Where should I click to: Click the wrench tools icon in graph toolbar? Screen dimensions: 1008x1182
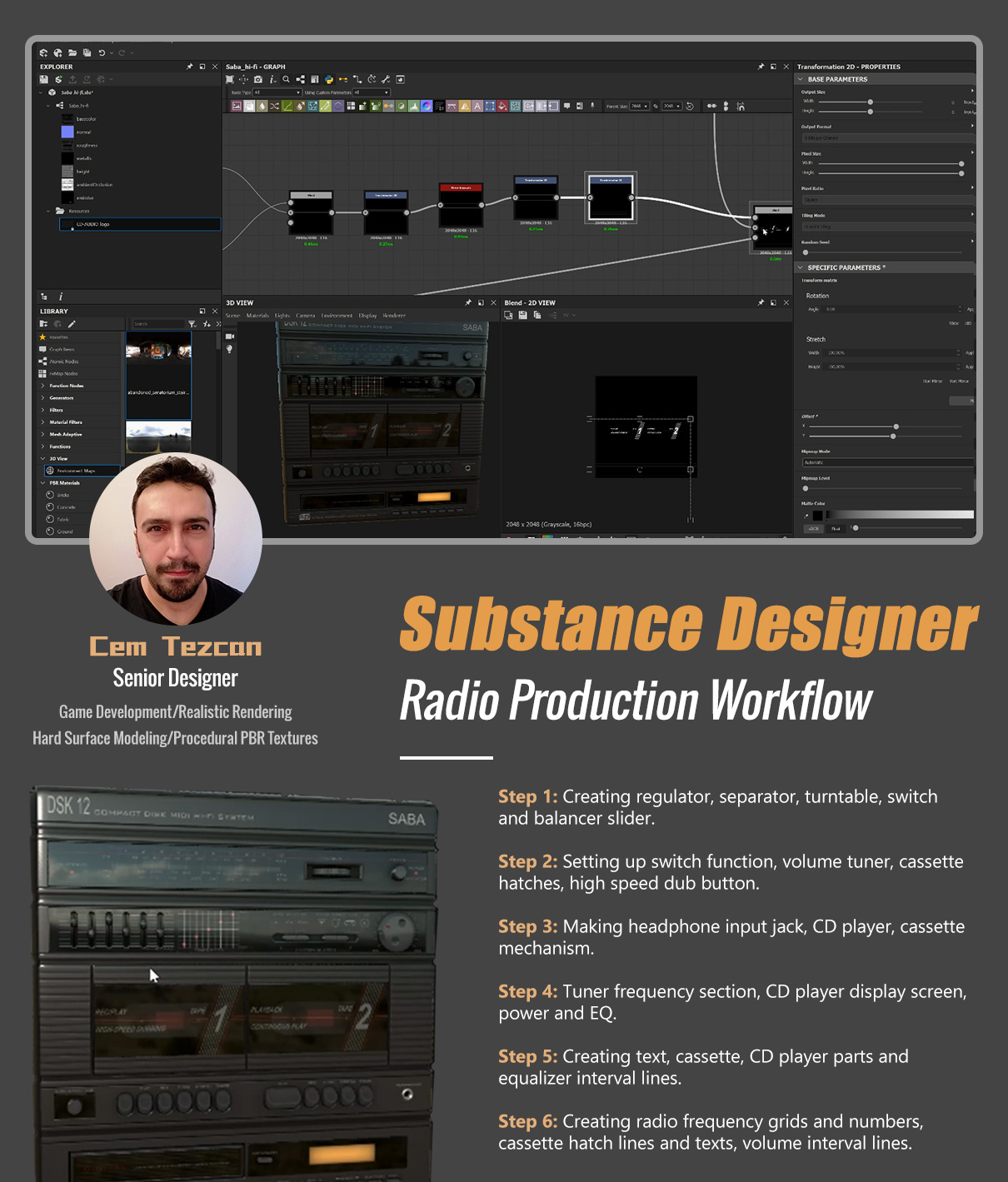coord(386,79)
